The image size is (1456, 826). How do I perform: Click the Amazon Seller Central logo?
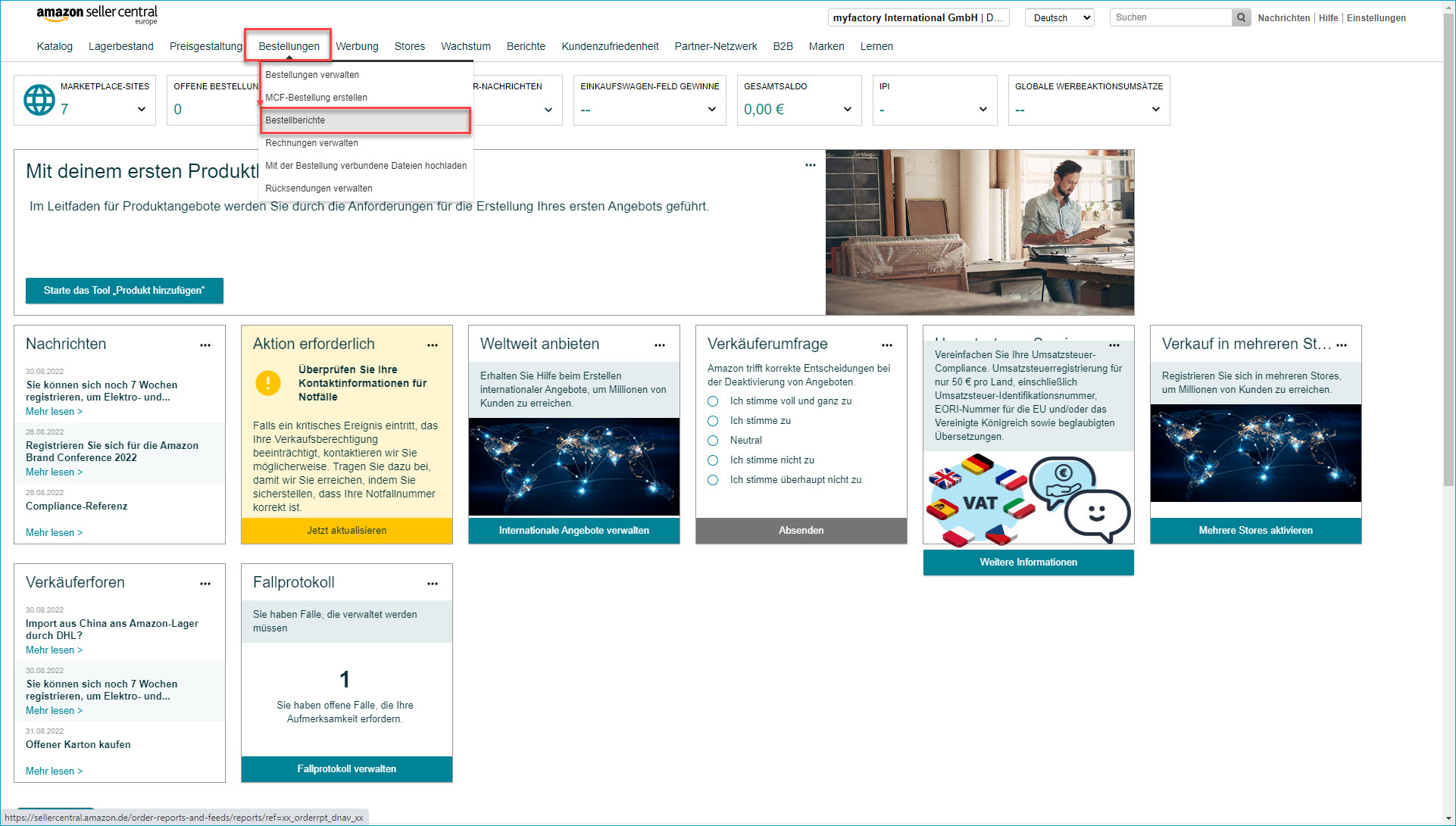click(x=97, y=14)
